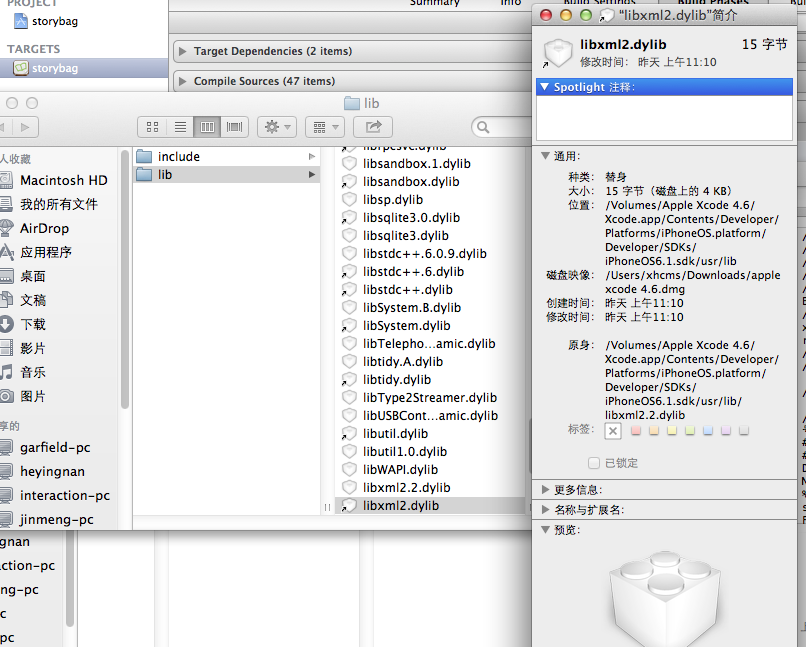806x647 pixels.
Task: Collapse the 预览 section
Action: 545,530
